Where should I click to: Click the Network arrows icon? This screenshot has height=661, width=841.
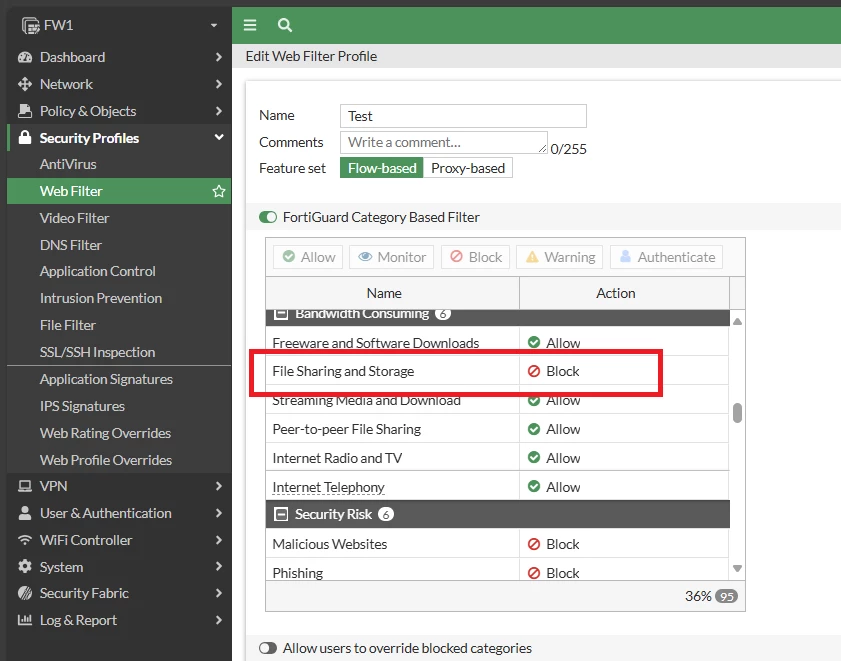25,84
